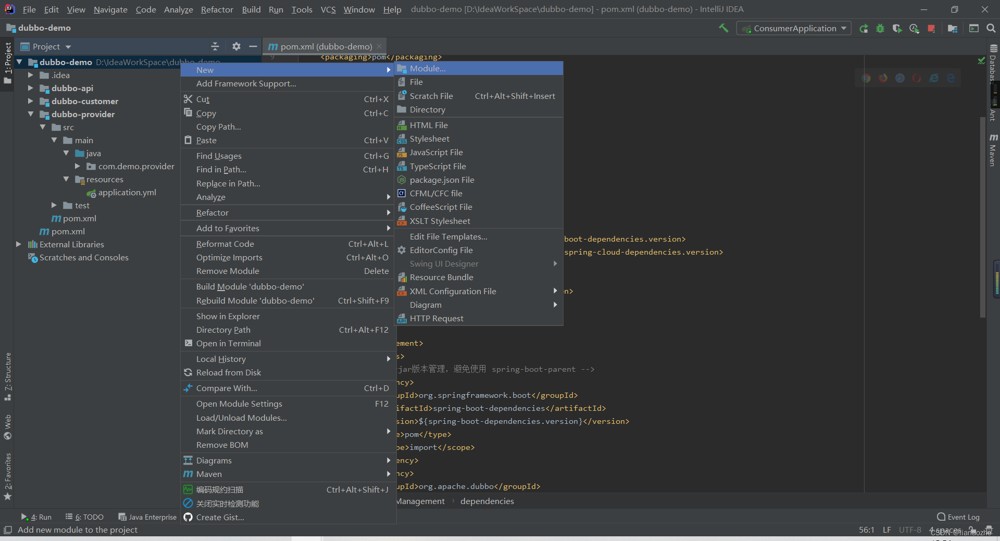1000x541 pixels.
Task: Choose JavaScript File option
Action: [x=478, y=152]
